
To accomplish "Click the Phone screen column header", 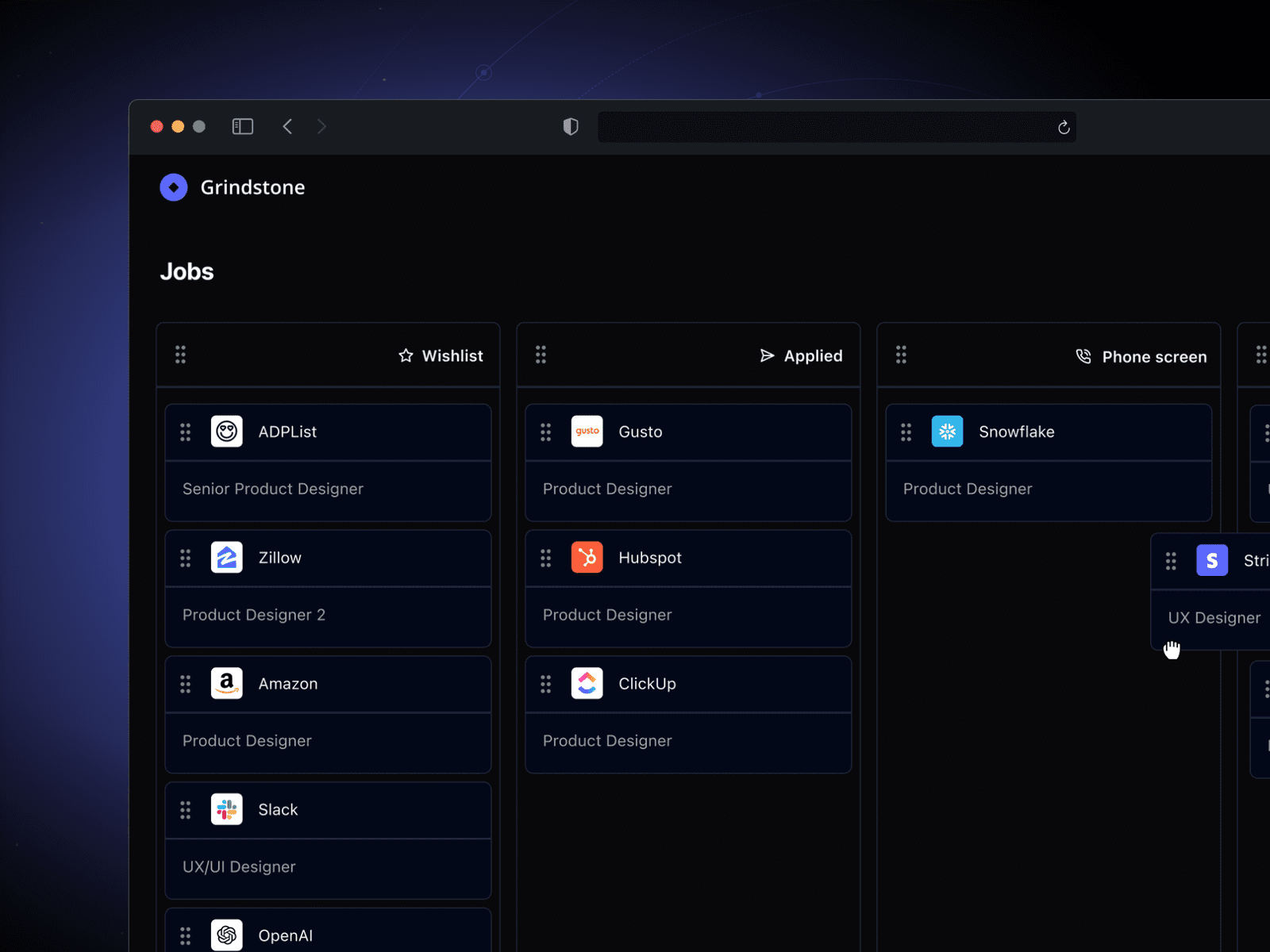I will [1049, 355].
